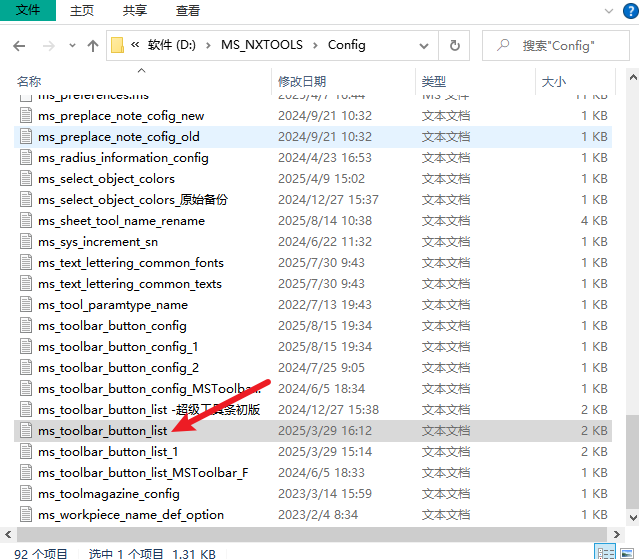Click document icon of ms_toolmagazine_config
Screen dimensions: 639x559
(x=26, y=494)
